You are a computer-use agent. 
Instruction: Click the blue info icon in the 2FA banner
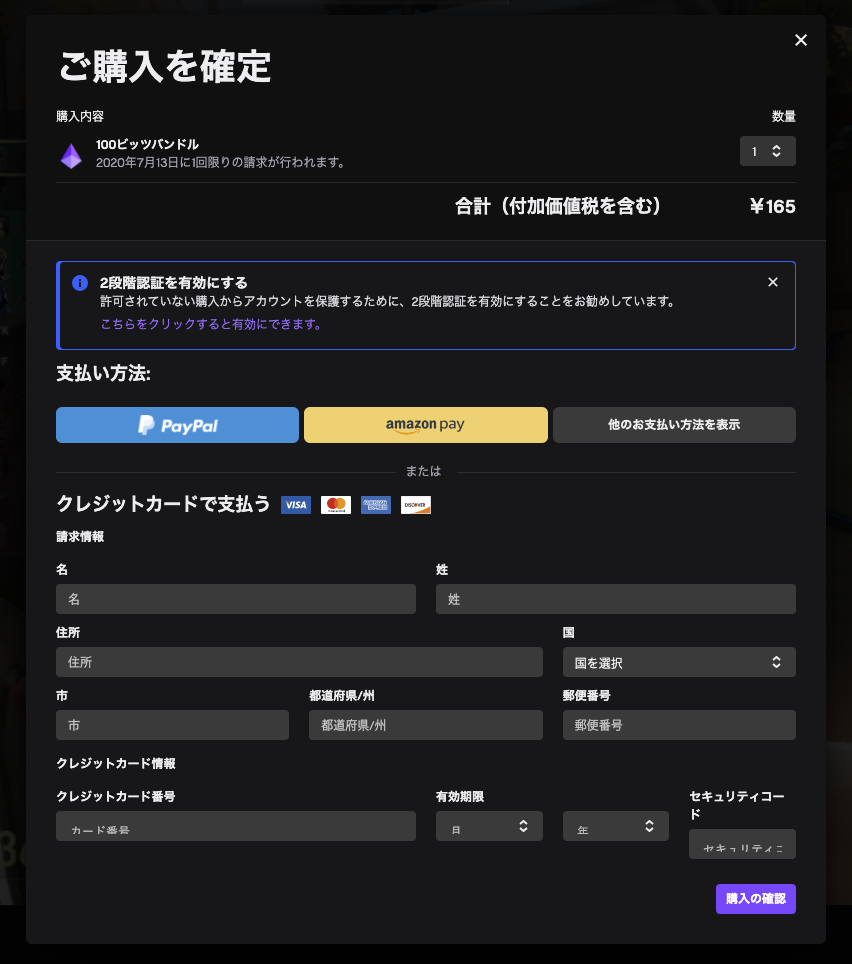[x=80, y=283]
